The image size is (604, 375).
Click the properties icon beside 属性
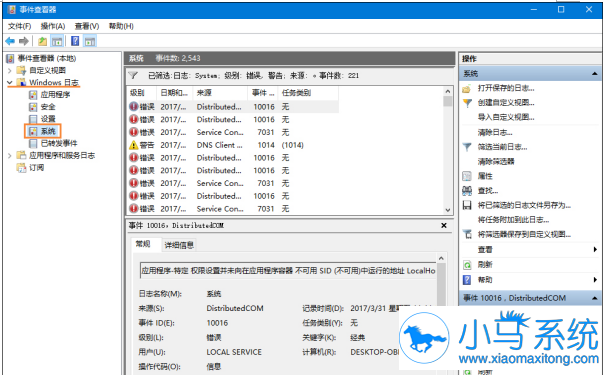[467, 176]
